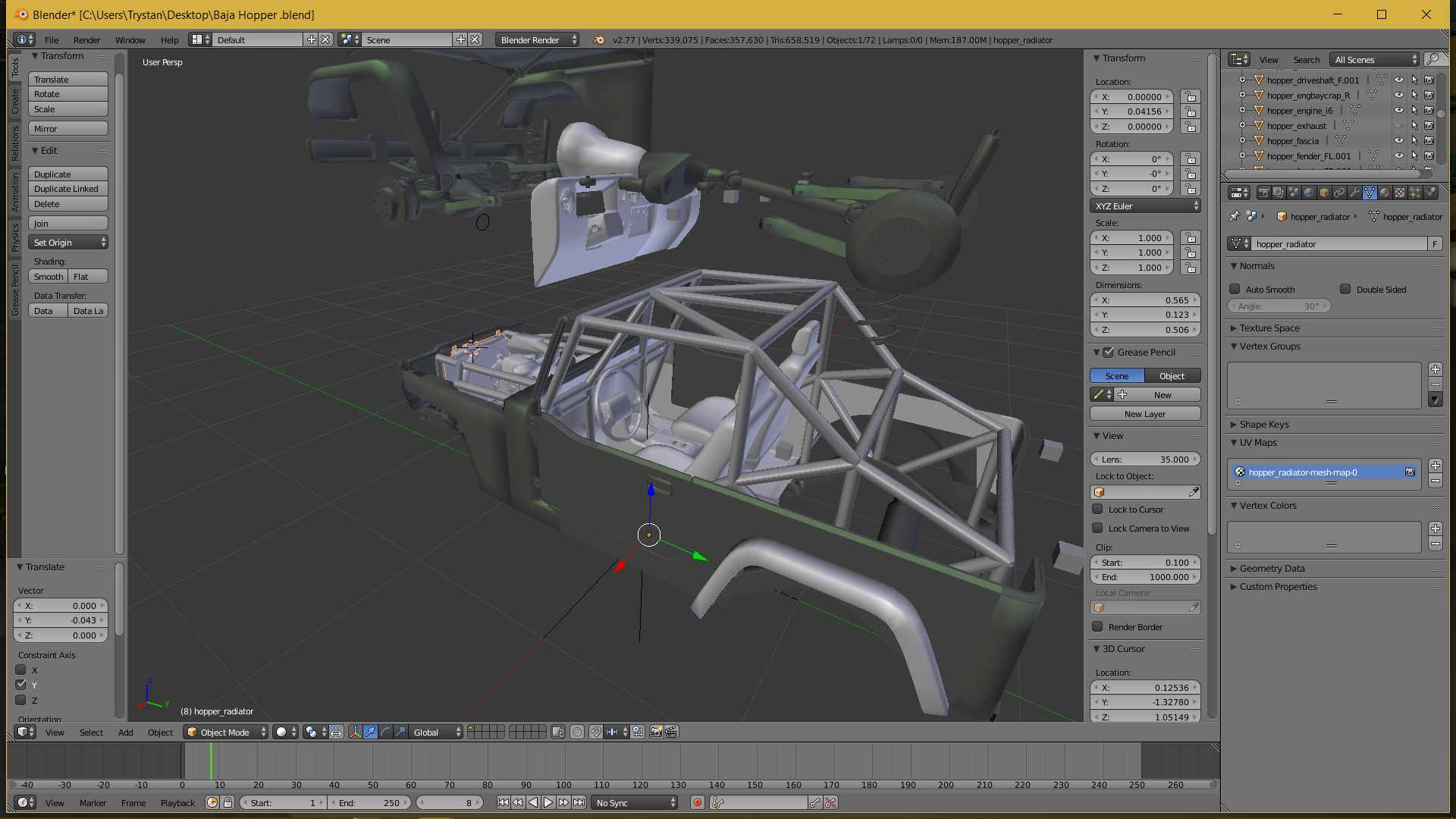1456x819 pixels.
Task: Open the Render camera properties tab
Action: click(x=1263, y=193)
